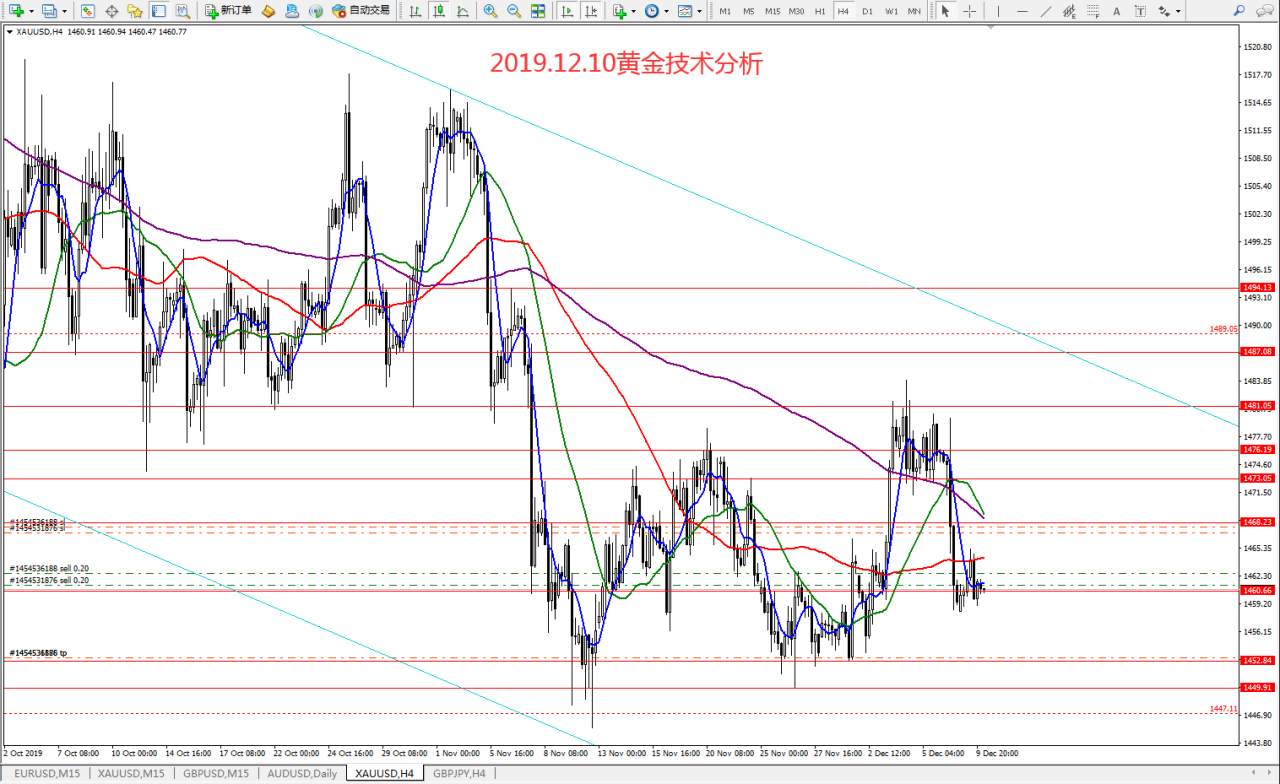Switch to AUDUSD,Daily chart tab
The height and width of the screenshot is (784, 1280).
[303, 774]
